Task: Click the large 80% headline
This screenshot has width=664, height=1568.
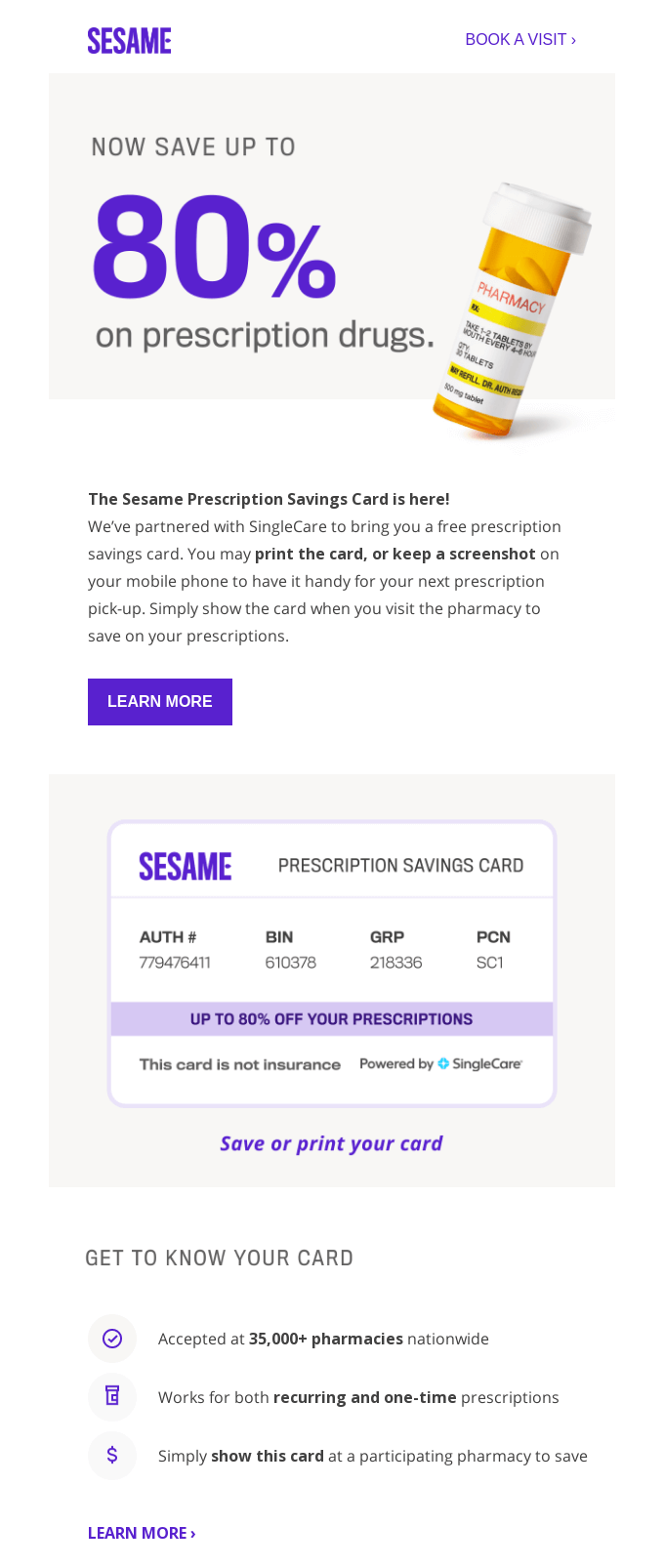Action: (x=214, y=245)
